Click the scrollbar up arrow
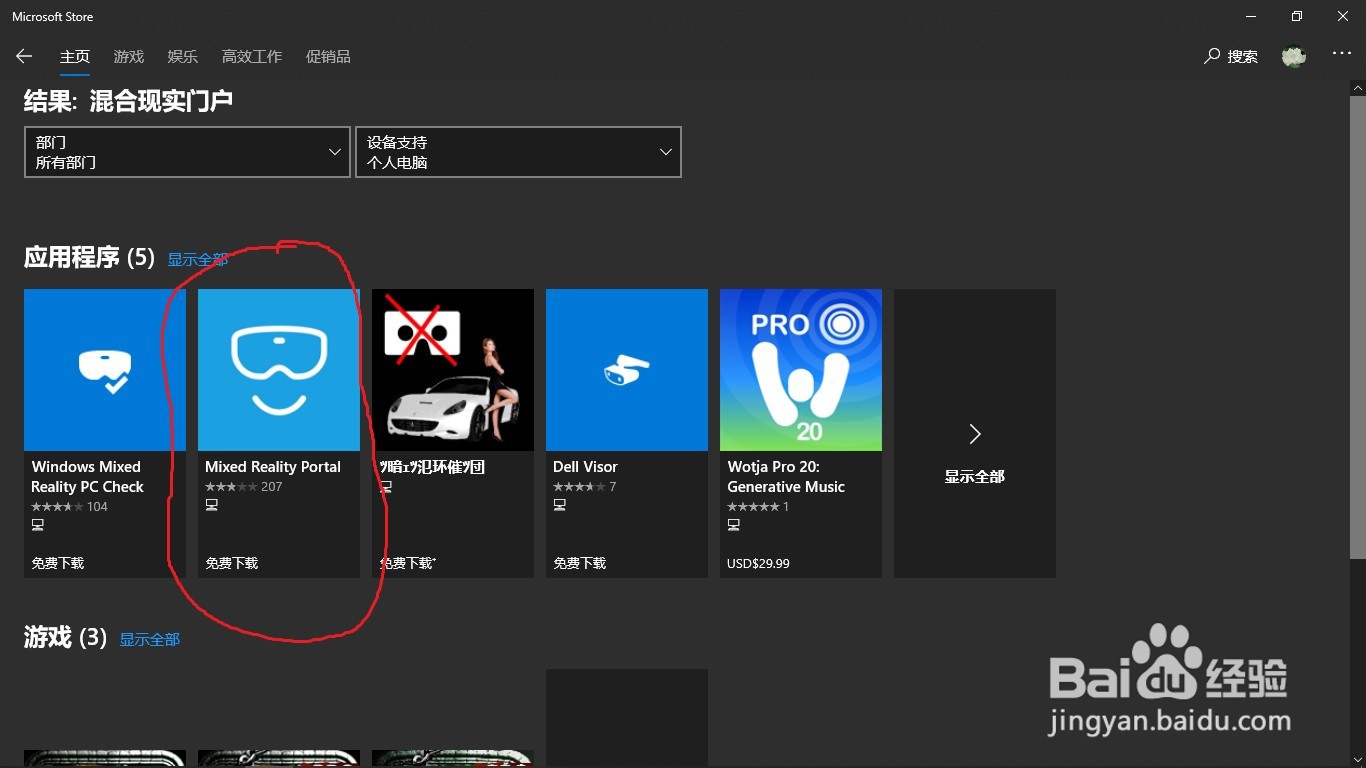 pyautogui.click(x=1357, y=88)
